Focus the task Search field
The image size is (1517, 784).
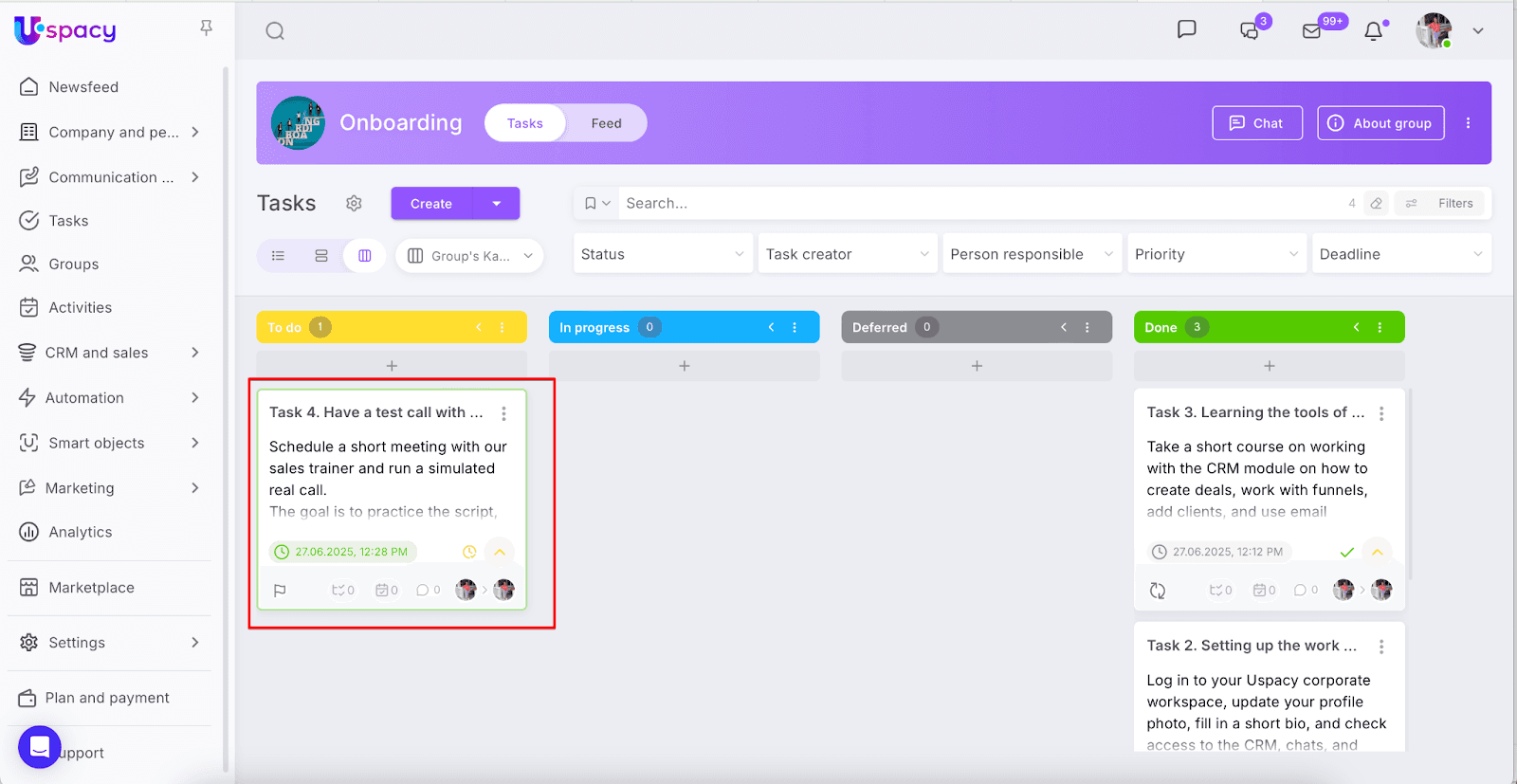[x=981, y=204]
